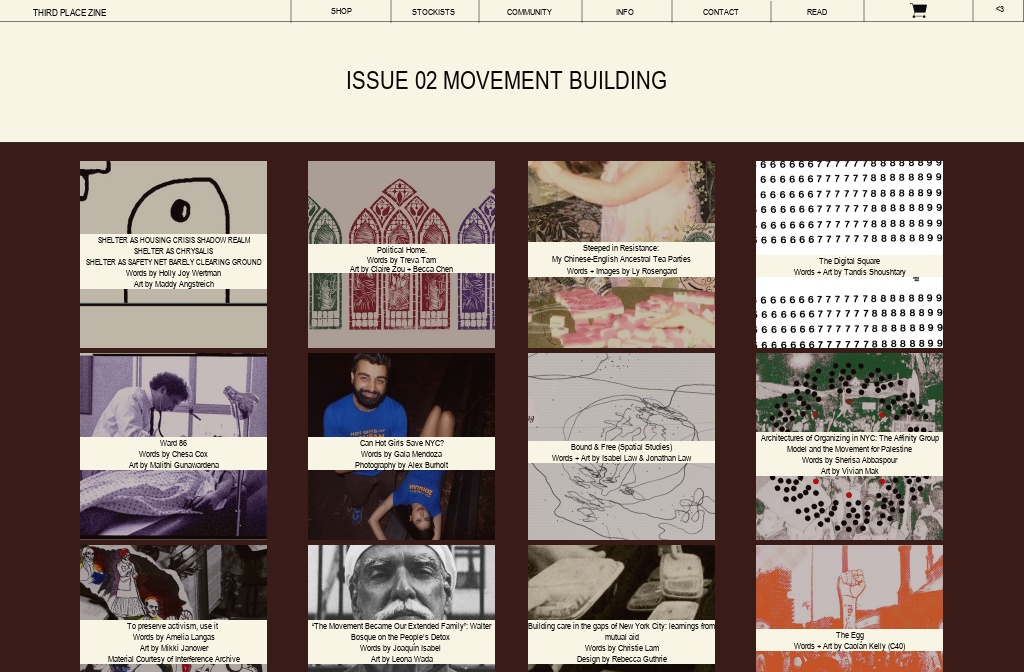Image resolution: width=1024 pixels, height=672 pixels.
Task: Open Can Hot Girls Save NYC thumbnail
Action: (401, 447)
